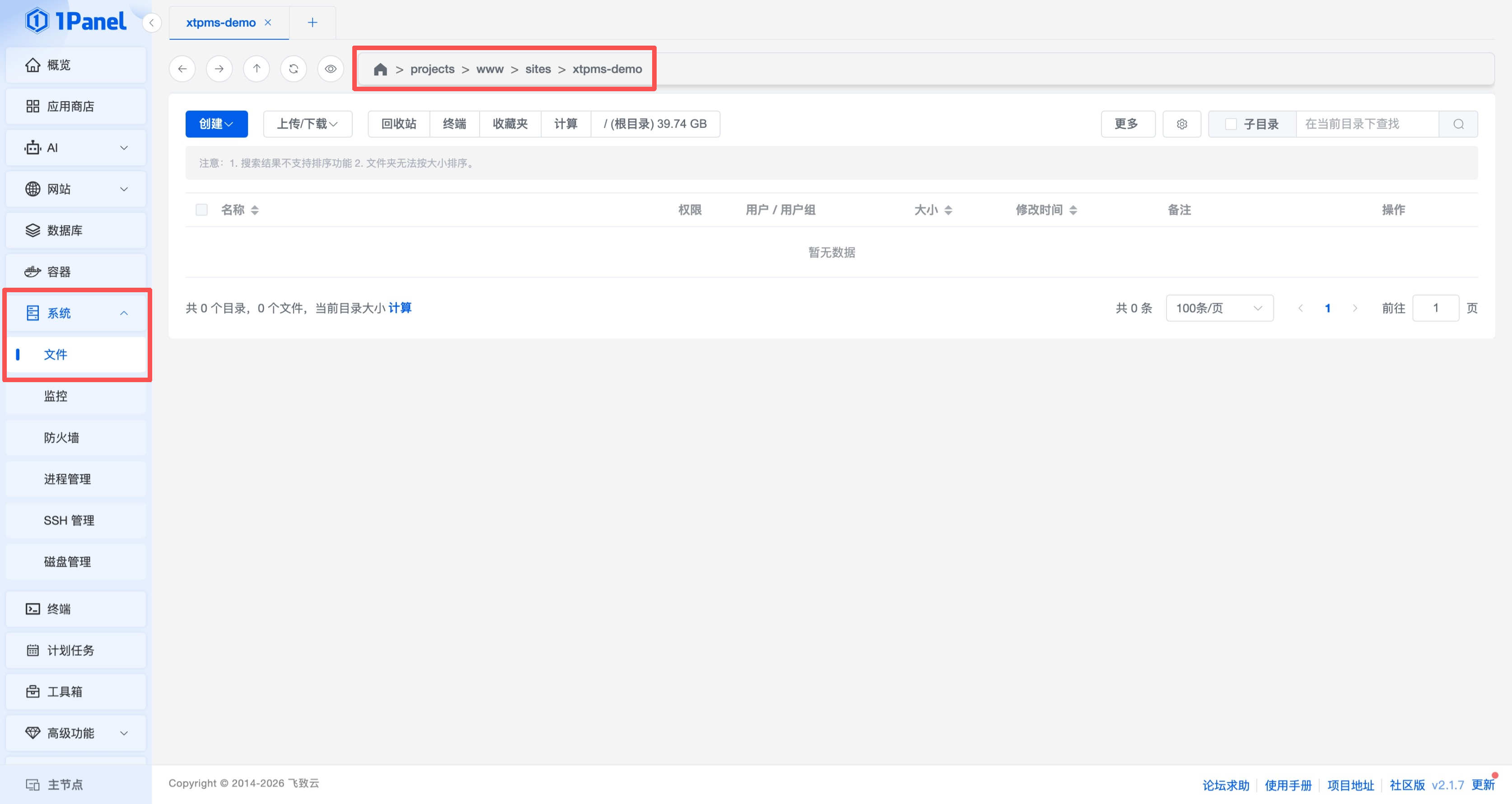Open the 工具箱 toolbox
Image resolution: width=1512 pixels, height=804 pixels.
pyautogui.click(x=76, y=692)
